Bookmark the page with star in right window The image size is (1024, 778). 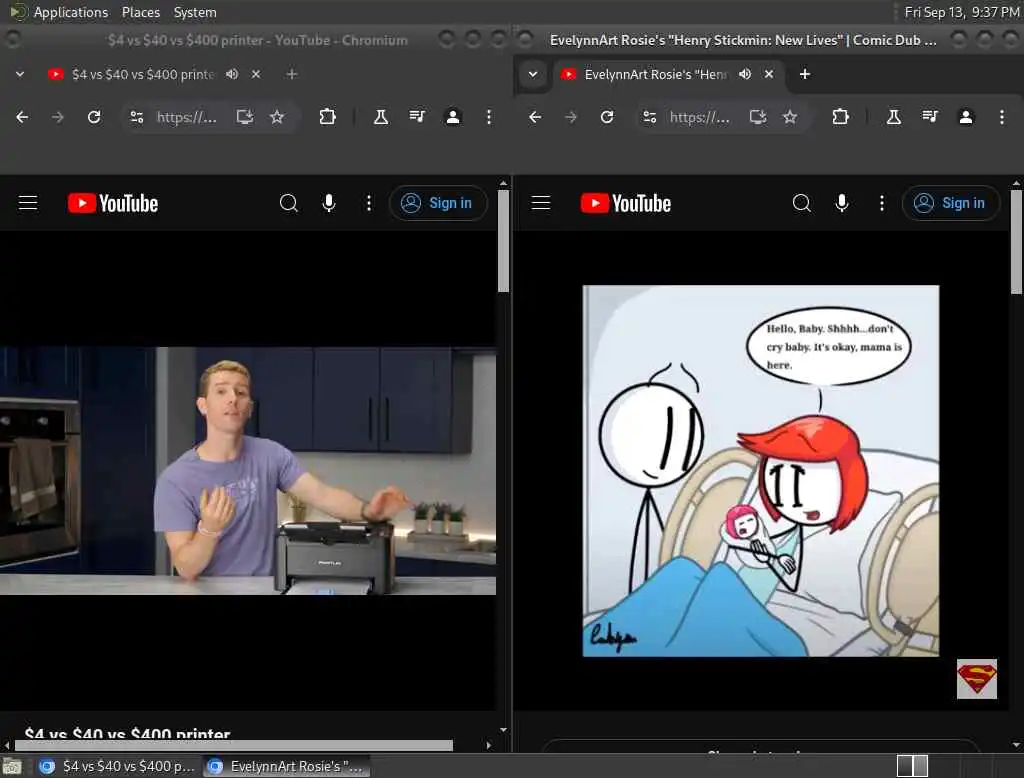pos(790,117)
